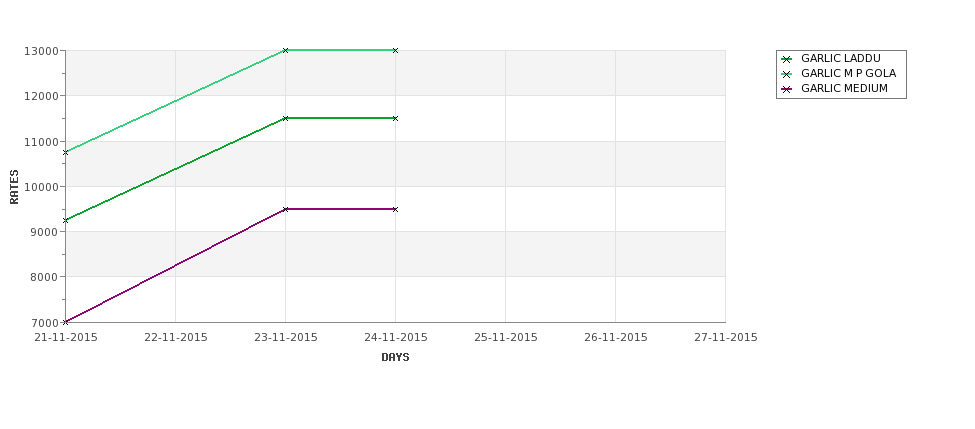Screen dimensions: 975x429
Task: Click the DAYS axis title
Action: click(395, 358)
